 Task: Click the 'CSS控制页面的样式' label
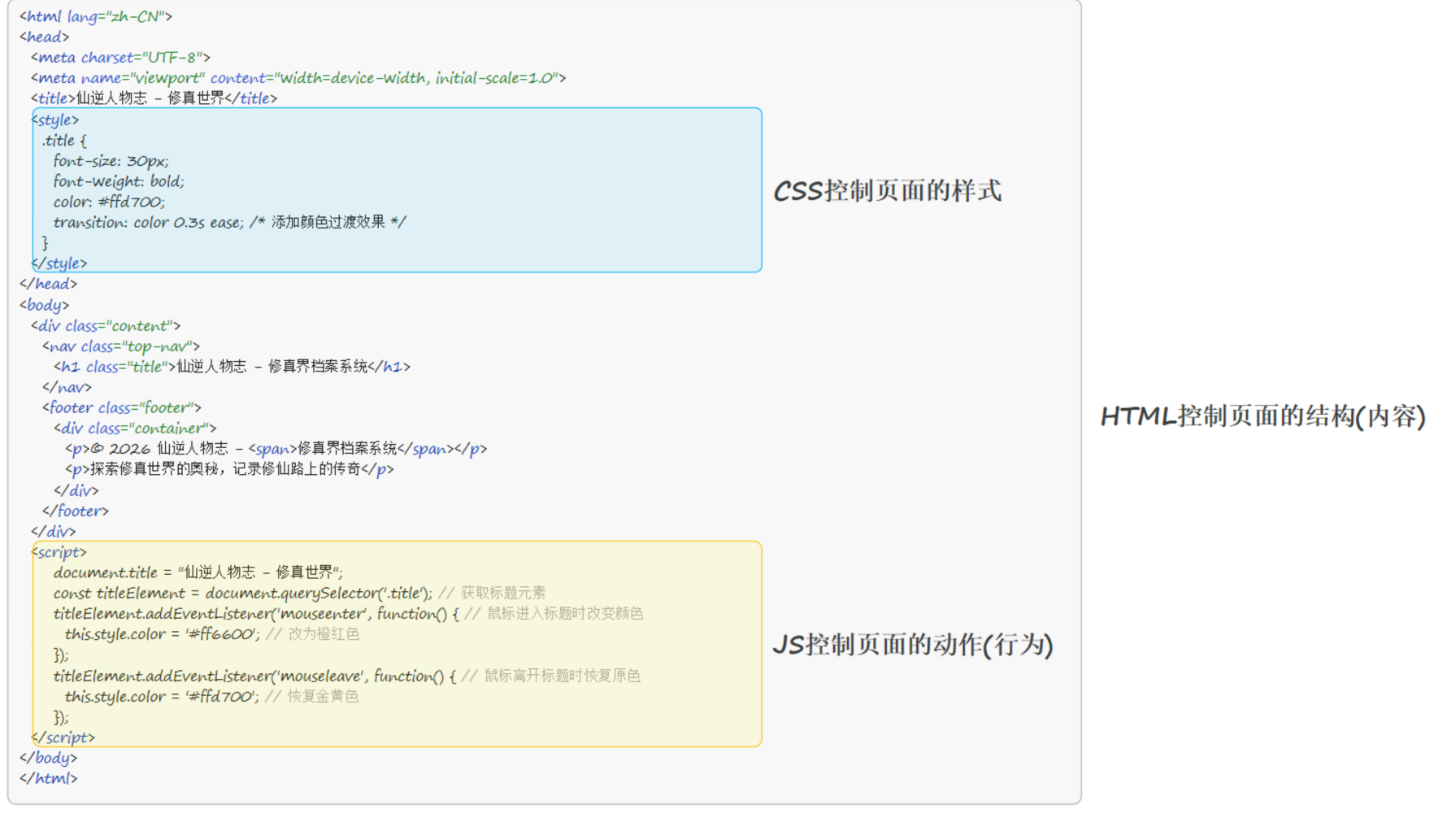click(888, 190)
